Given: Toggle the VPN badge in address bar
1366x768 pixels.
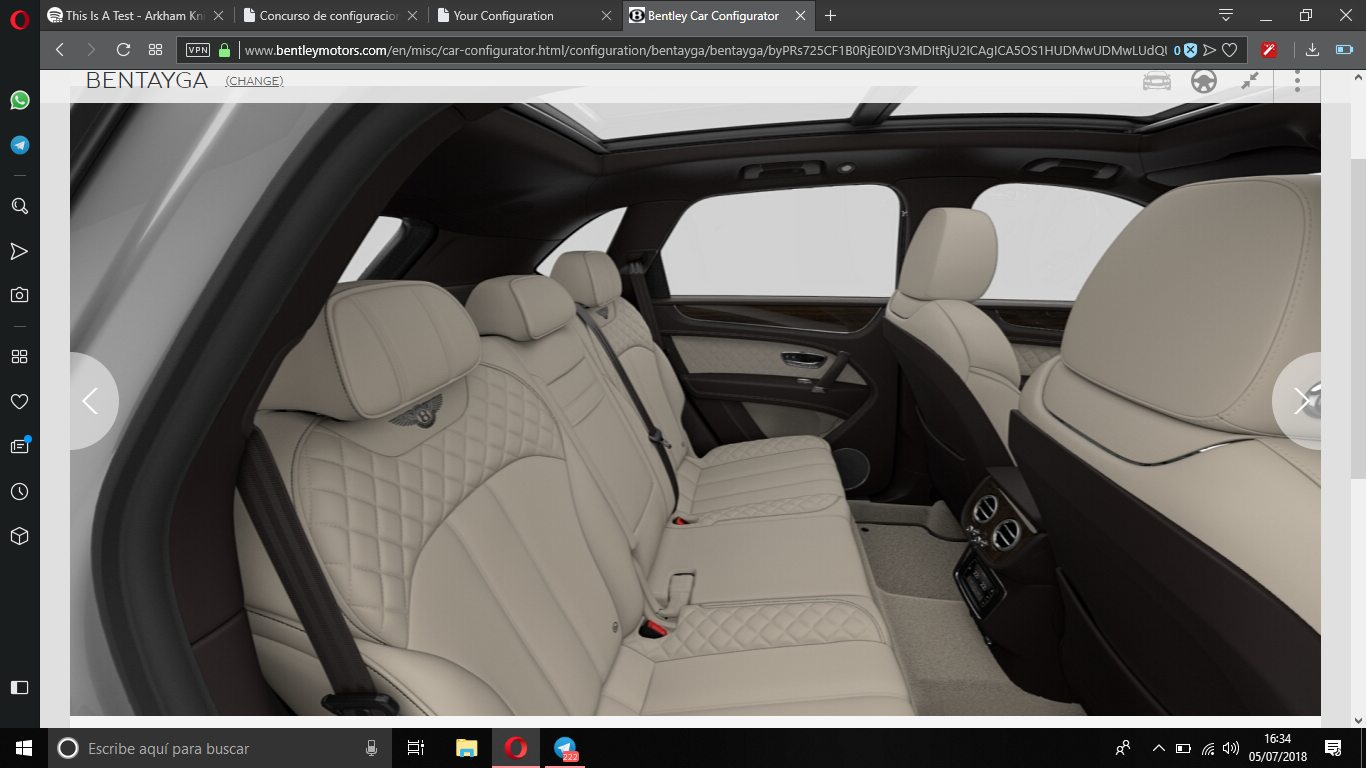Looking at the screenshot, I should pos(198,50).
